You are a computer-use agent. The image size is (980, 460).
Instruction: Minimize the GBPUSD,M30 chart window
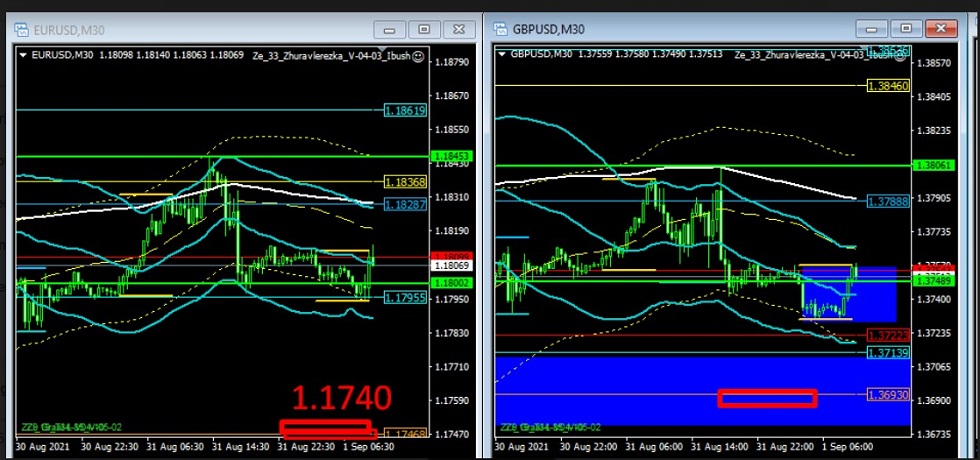coord(871,29)
